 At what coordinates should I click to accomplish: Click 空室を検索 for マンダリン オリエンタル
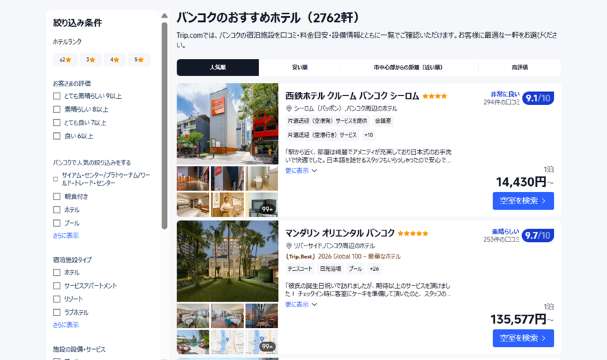coord(523,338)
